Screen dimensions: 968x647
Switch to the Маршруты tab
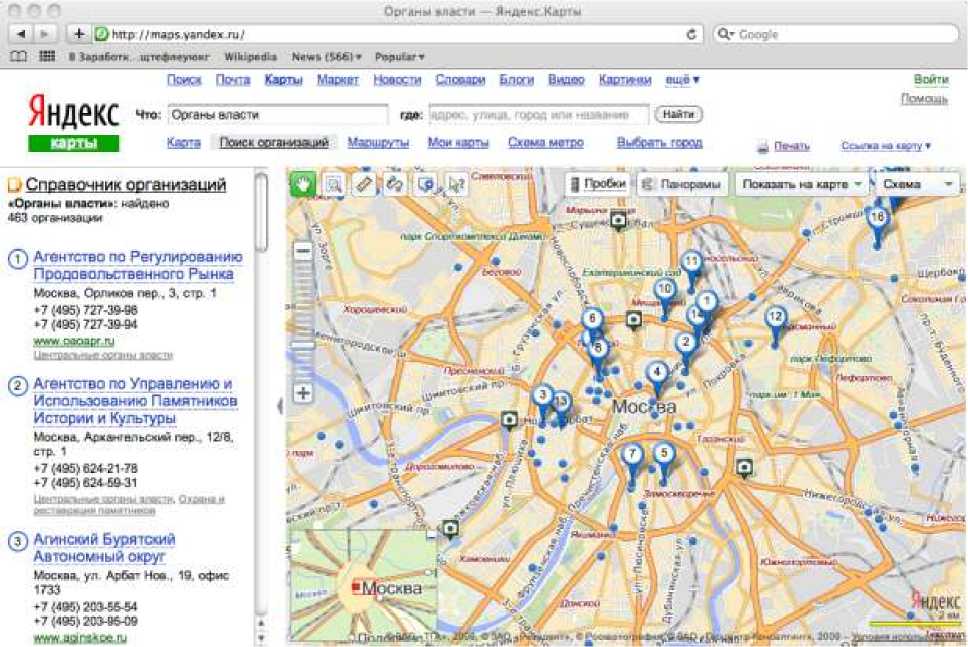tap(378, 143)
